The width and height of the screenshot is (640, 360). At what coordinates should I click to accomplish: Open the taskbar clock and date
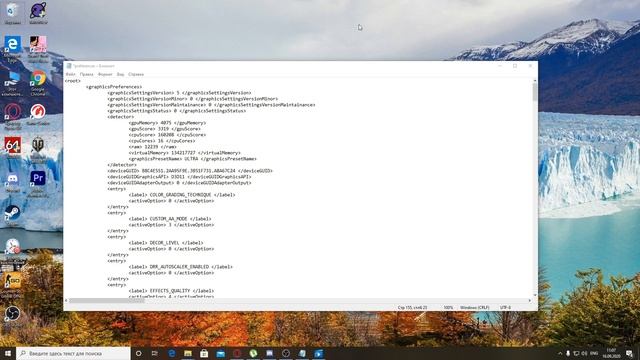point(611,353)
